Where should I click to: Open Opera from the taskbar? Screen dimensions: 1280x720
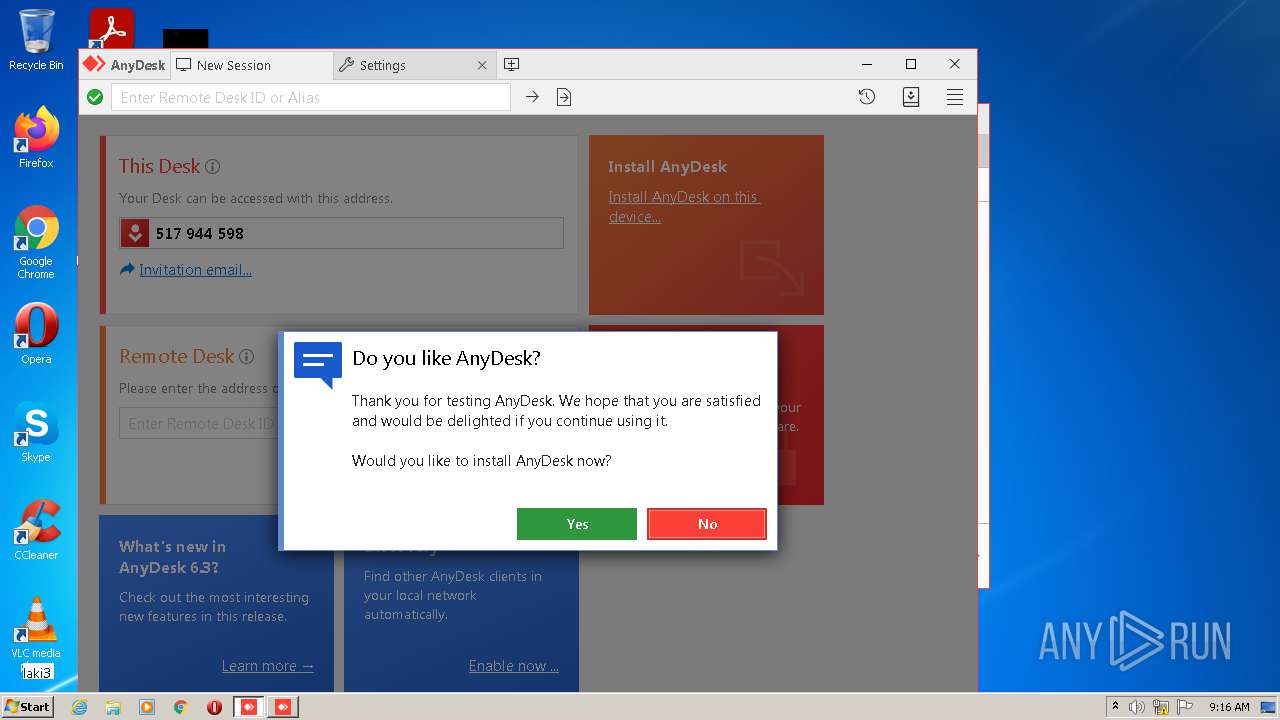click(214, 707)
